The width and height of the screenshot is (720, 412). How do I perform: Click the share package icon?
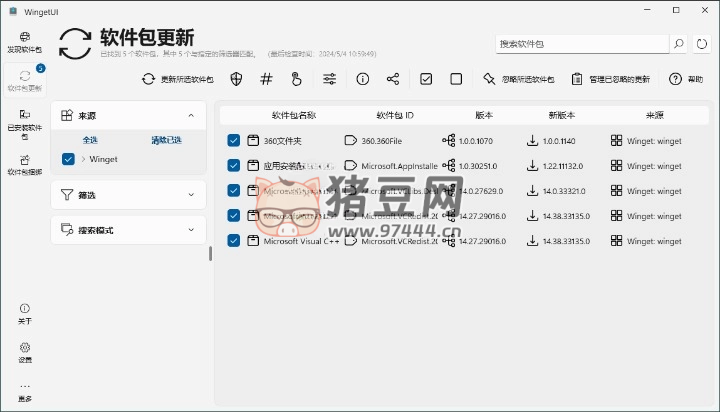click(392, 79)
